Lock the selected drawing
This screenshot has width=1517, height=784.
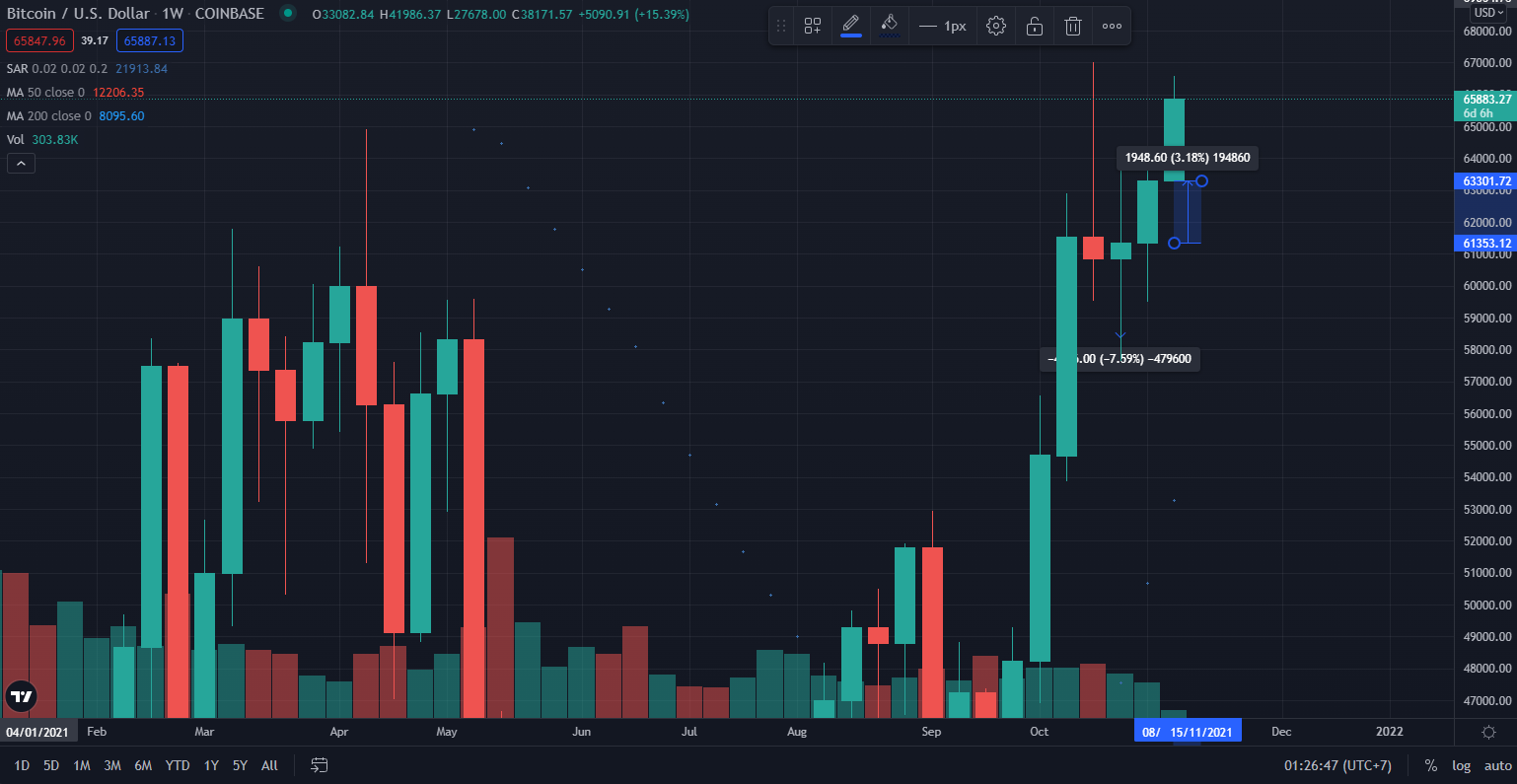[x=1035, y=27]
